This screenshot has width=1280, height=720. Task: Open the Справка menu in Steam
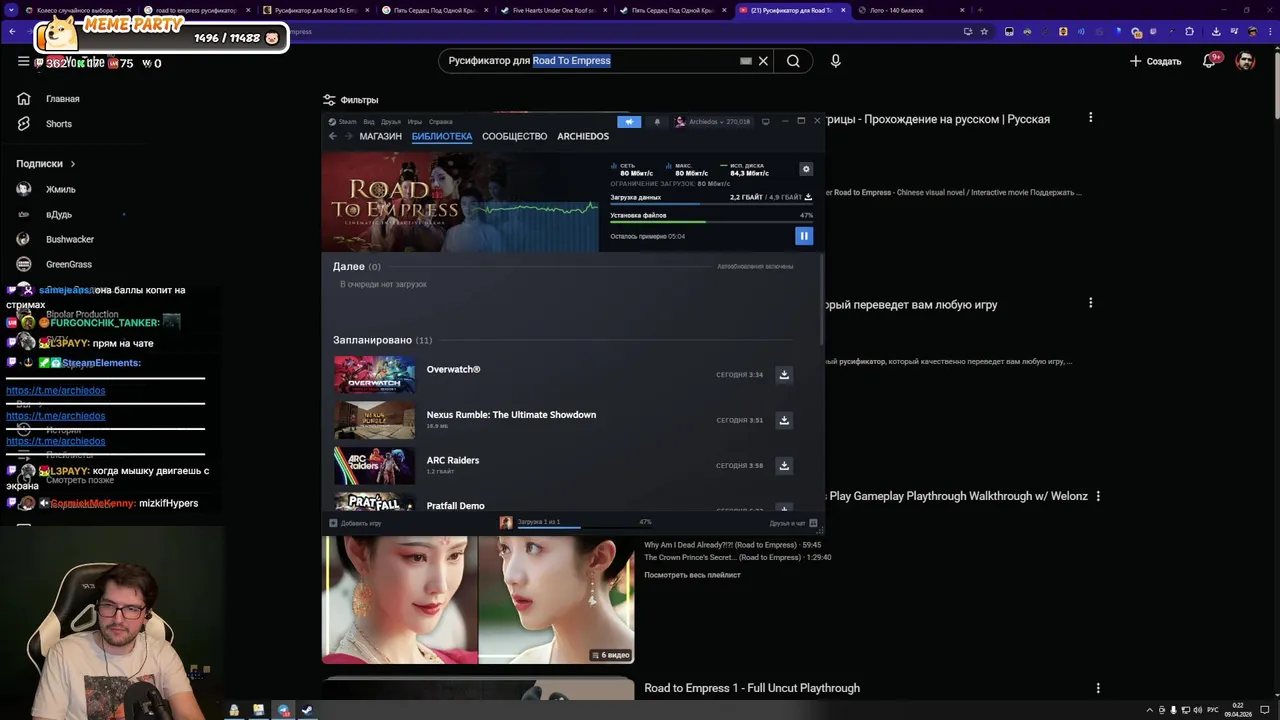click(440, 122)
